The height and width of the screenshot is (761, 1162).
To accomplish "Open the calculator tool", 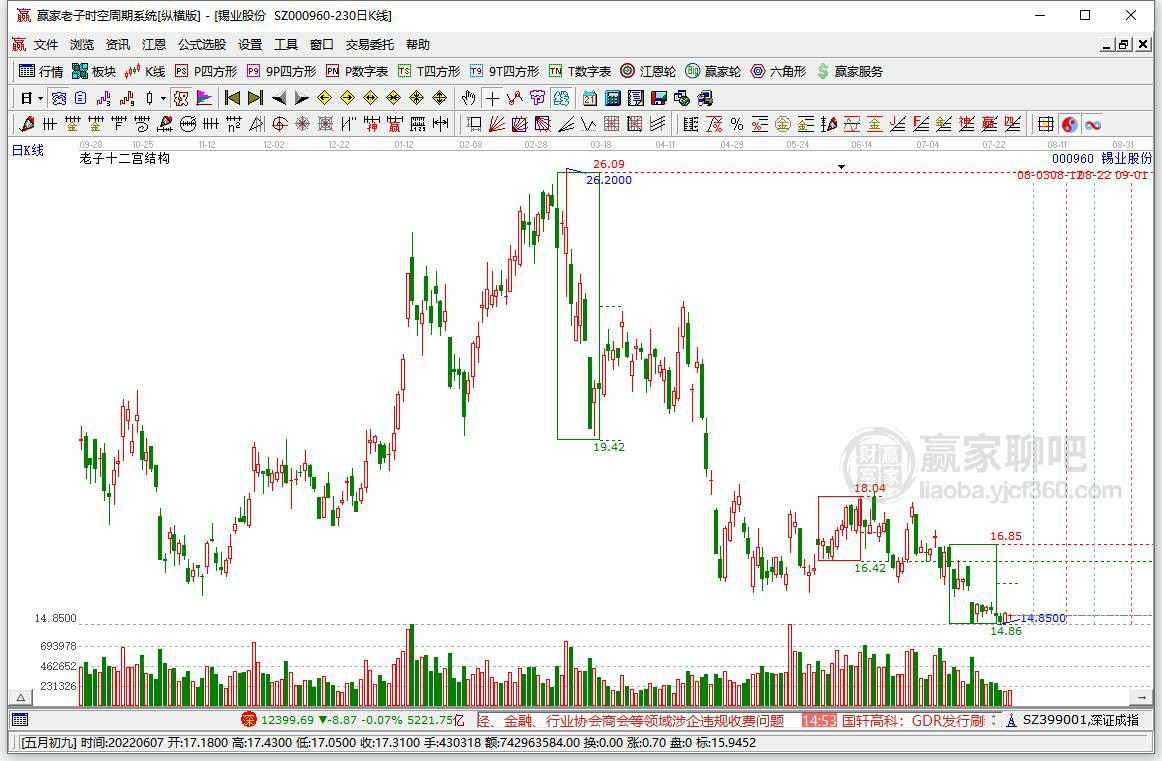I will (613, 98).
